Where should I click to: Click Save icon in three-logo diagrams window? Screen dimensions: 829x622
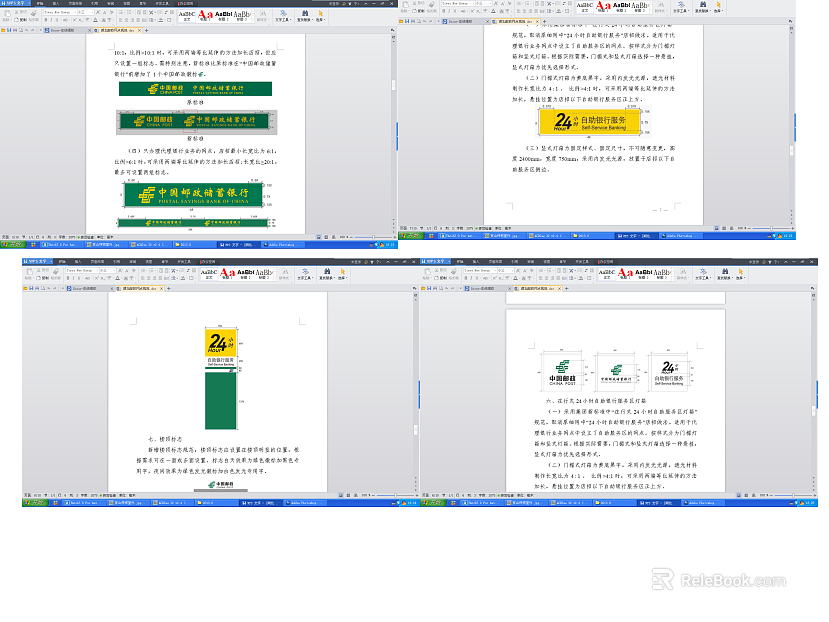click(x=429, y=288)
